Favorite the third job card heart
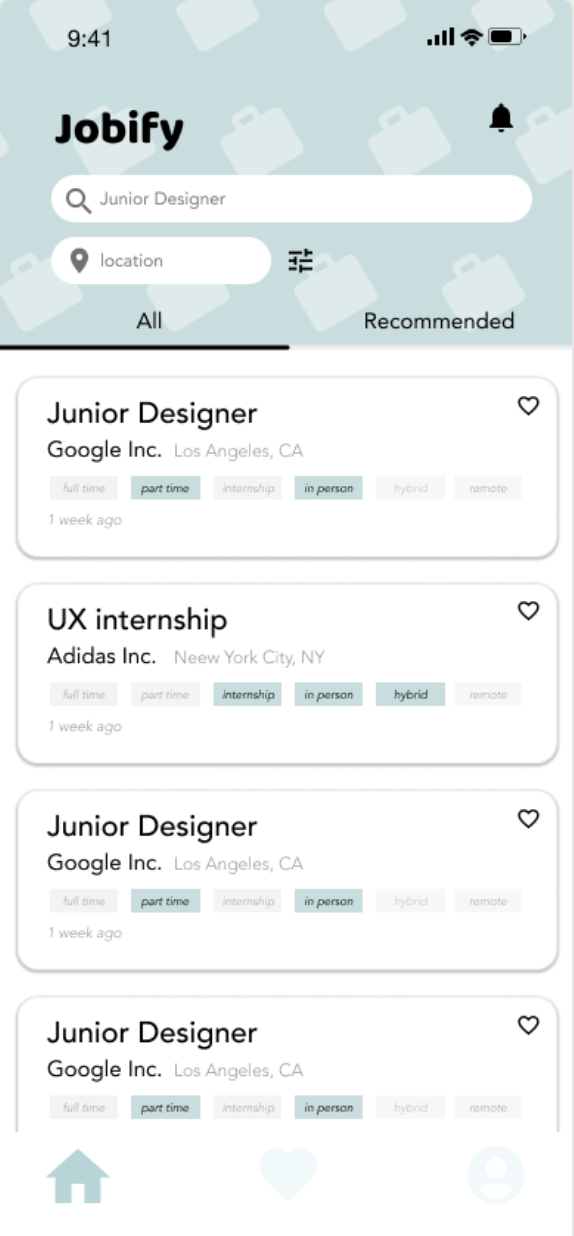574x1236 pixels. pos(528,818)
